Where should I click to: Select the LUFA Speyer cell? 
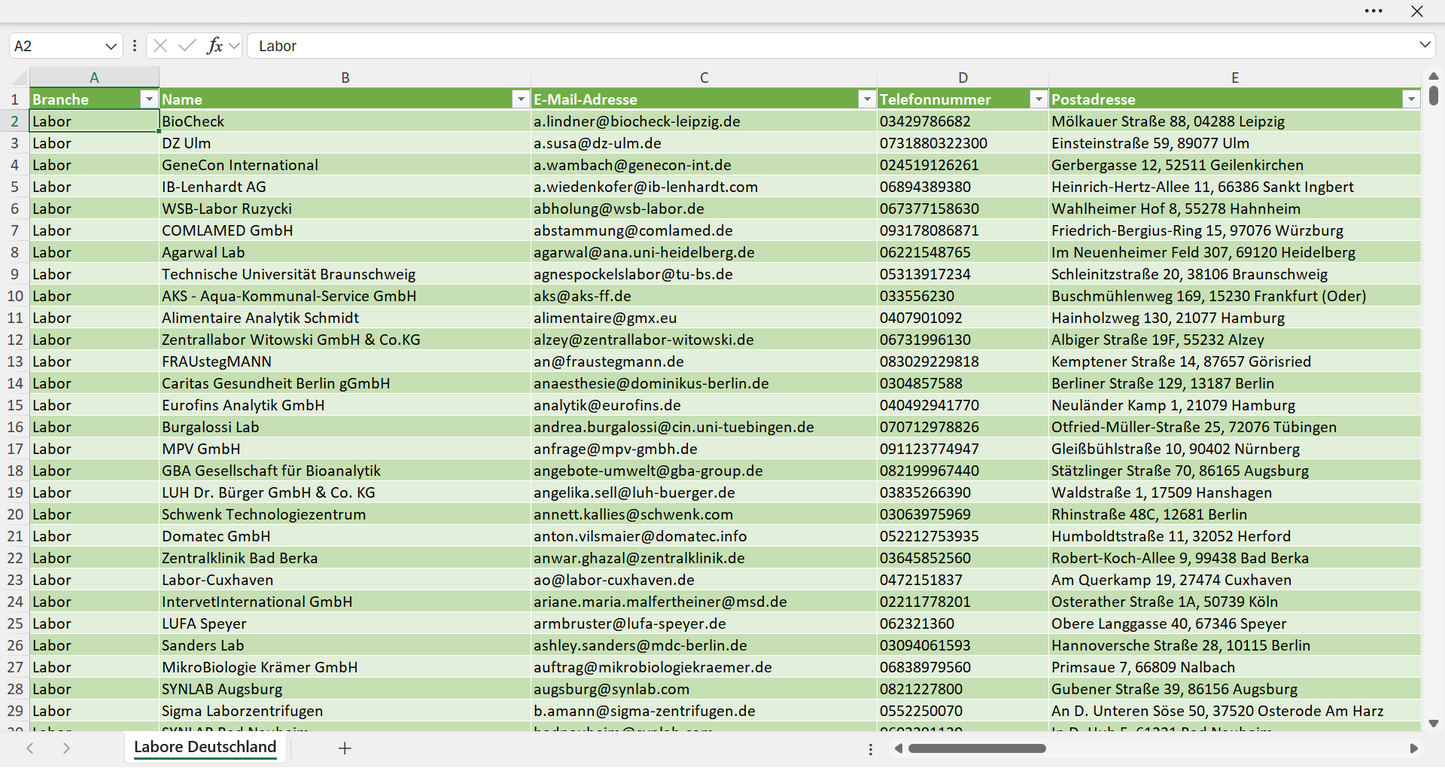[x=345, y=624]
